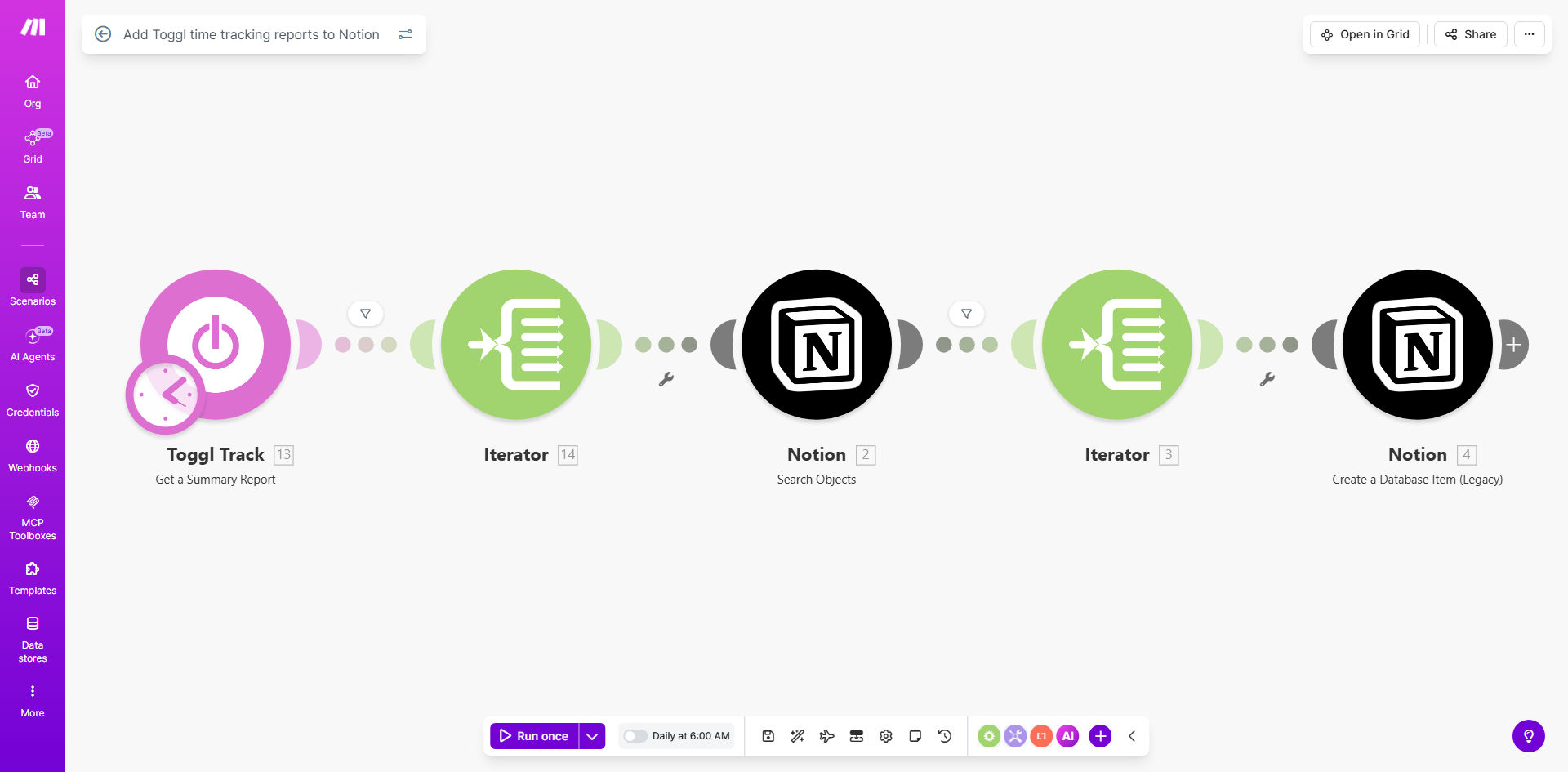Edit the scenario name Add Toggl time tracking reports
Image resolution: width=1568 pixels, height=772 pixels.
tap(252, 34)
